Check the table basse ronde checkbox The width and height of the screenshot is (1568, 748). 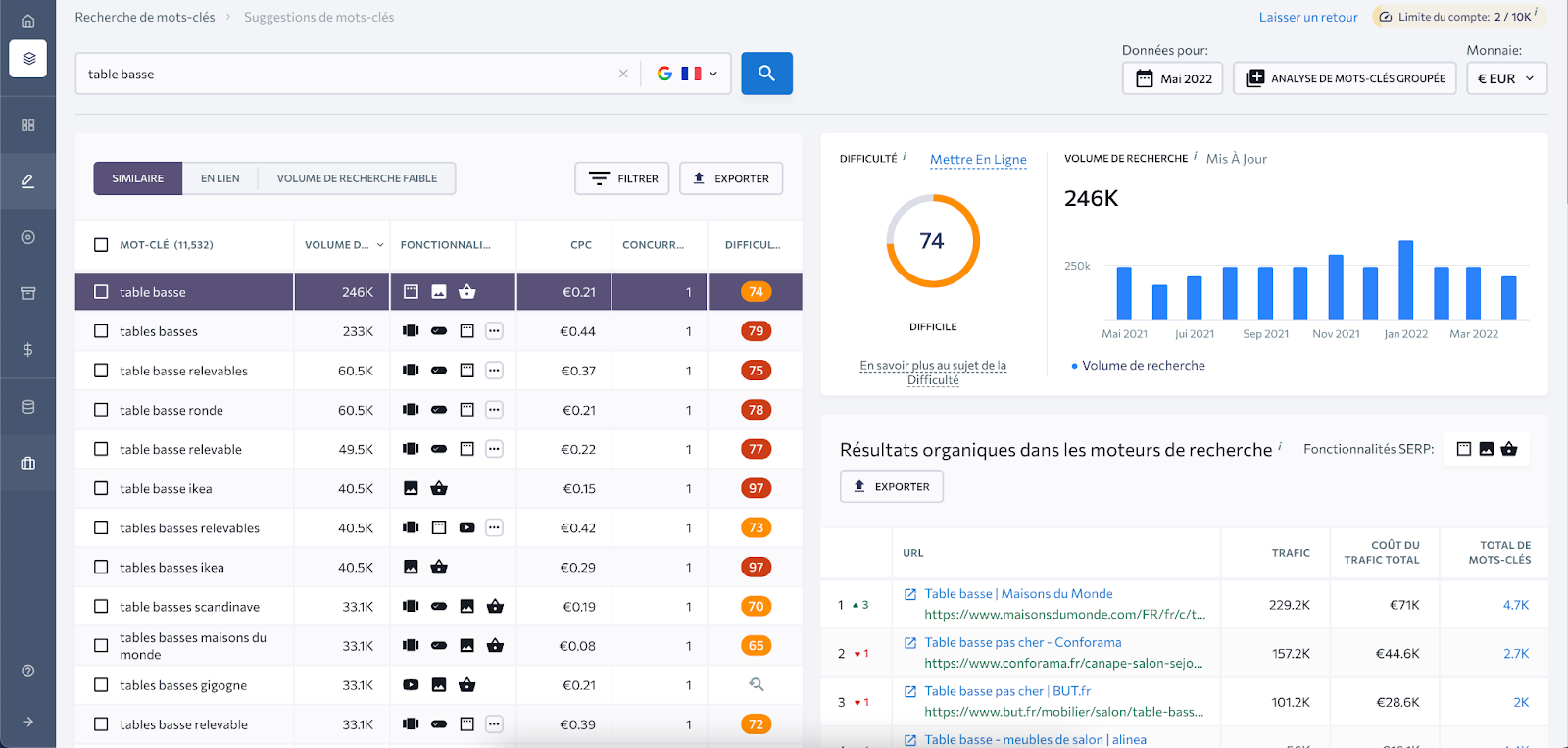tap(101, 410)
